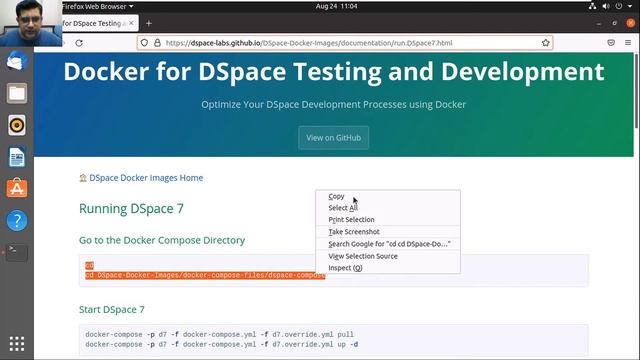Open LibreOffice Writer from the dock
Image resolution: width=640 pixels, height=360 pixels.
pyautogui.click(x=17, y=157)
